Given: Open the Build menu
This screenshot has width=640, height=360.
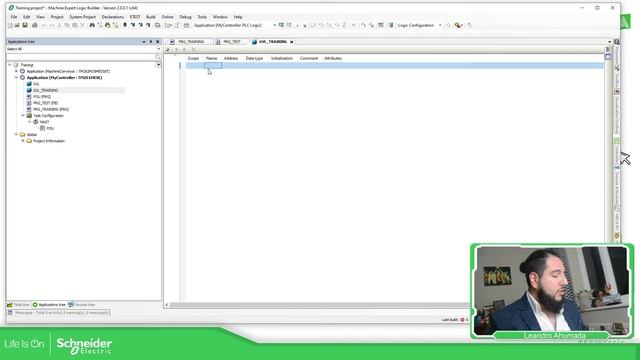Looking at the screenshot, I should [151, 17].
